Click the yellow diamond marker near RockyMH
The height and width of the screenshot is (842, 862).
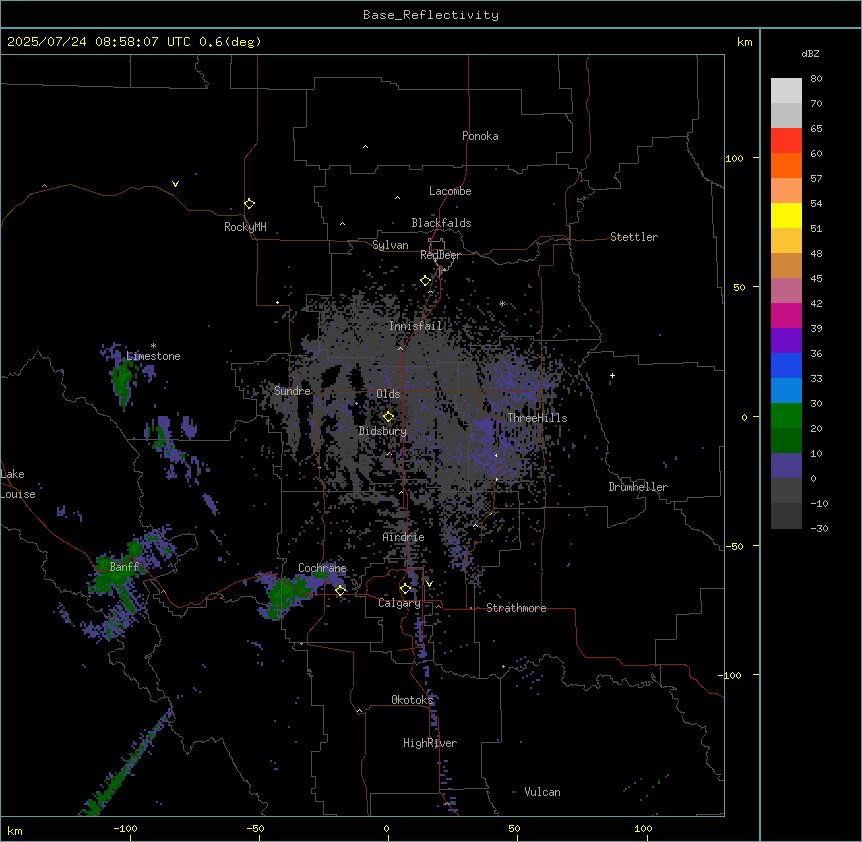(249, 204)
